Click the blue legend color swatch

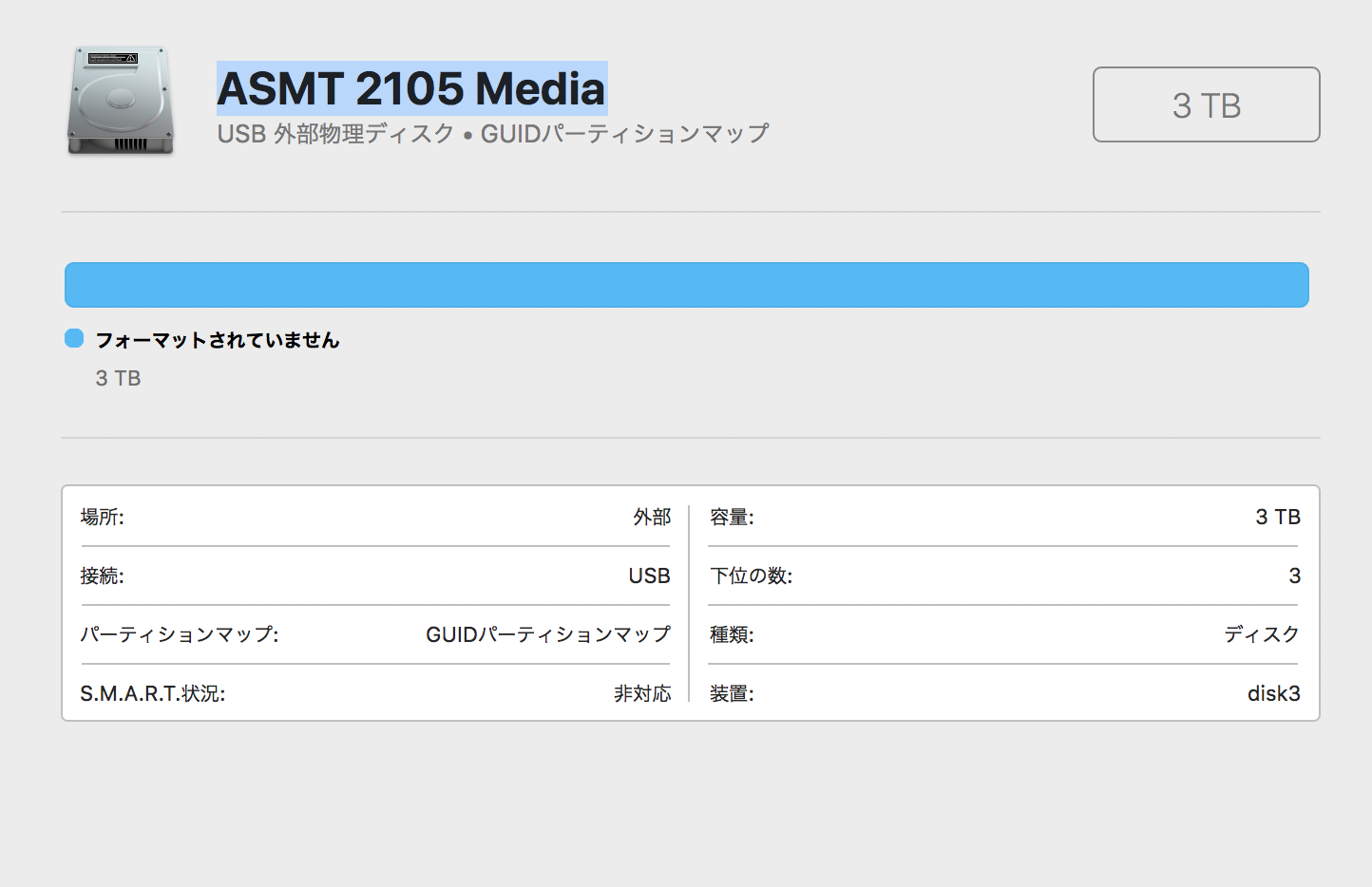pyautogui.click(x=74, y=338)
